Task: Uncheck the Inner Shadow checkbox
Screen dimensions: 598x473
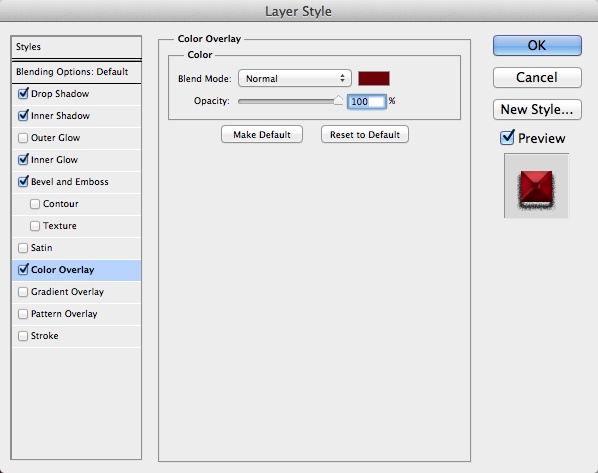Action: click(x=23, y=116)
